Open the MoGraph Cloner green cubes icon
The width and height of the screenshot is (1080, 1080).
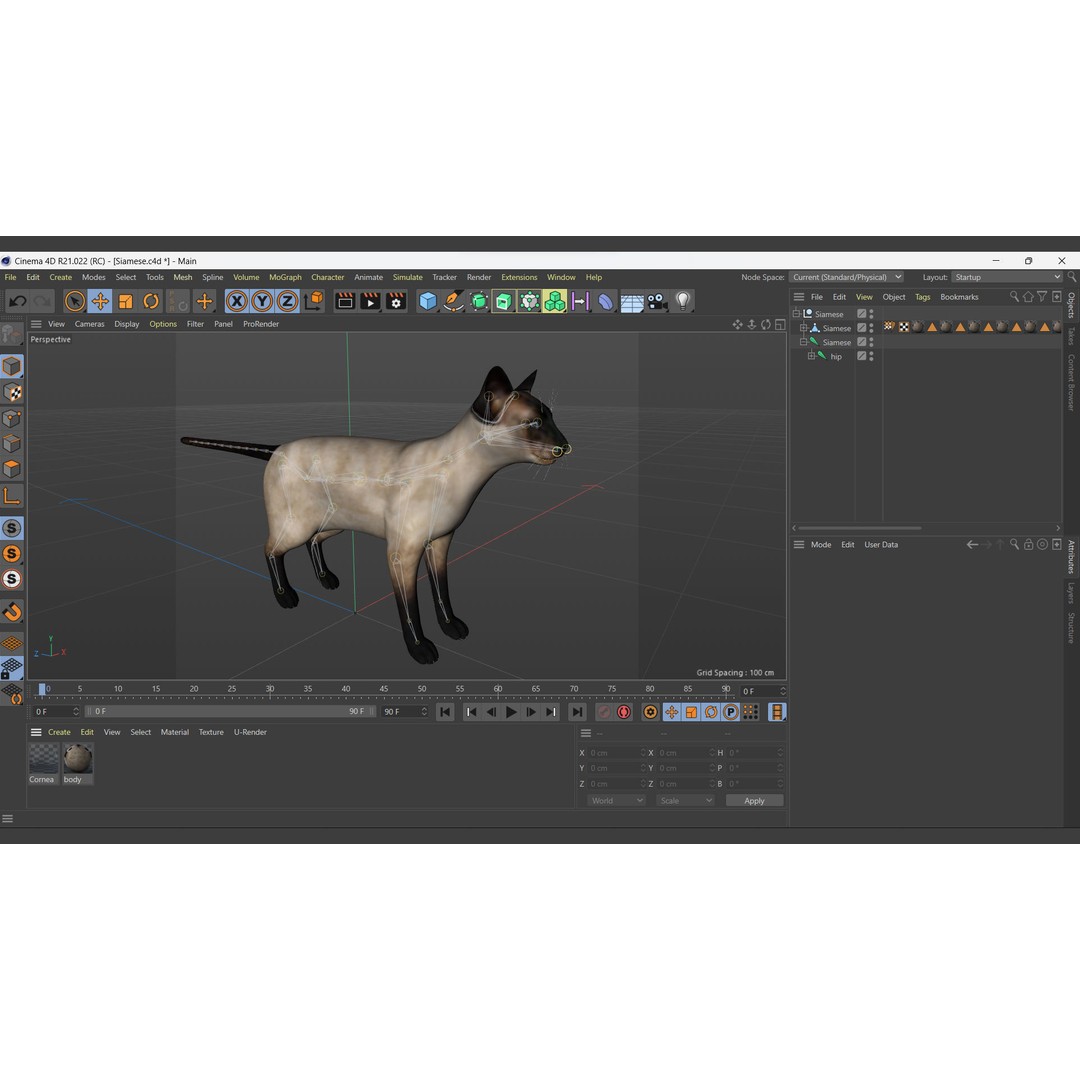point(554,301)
